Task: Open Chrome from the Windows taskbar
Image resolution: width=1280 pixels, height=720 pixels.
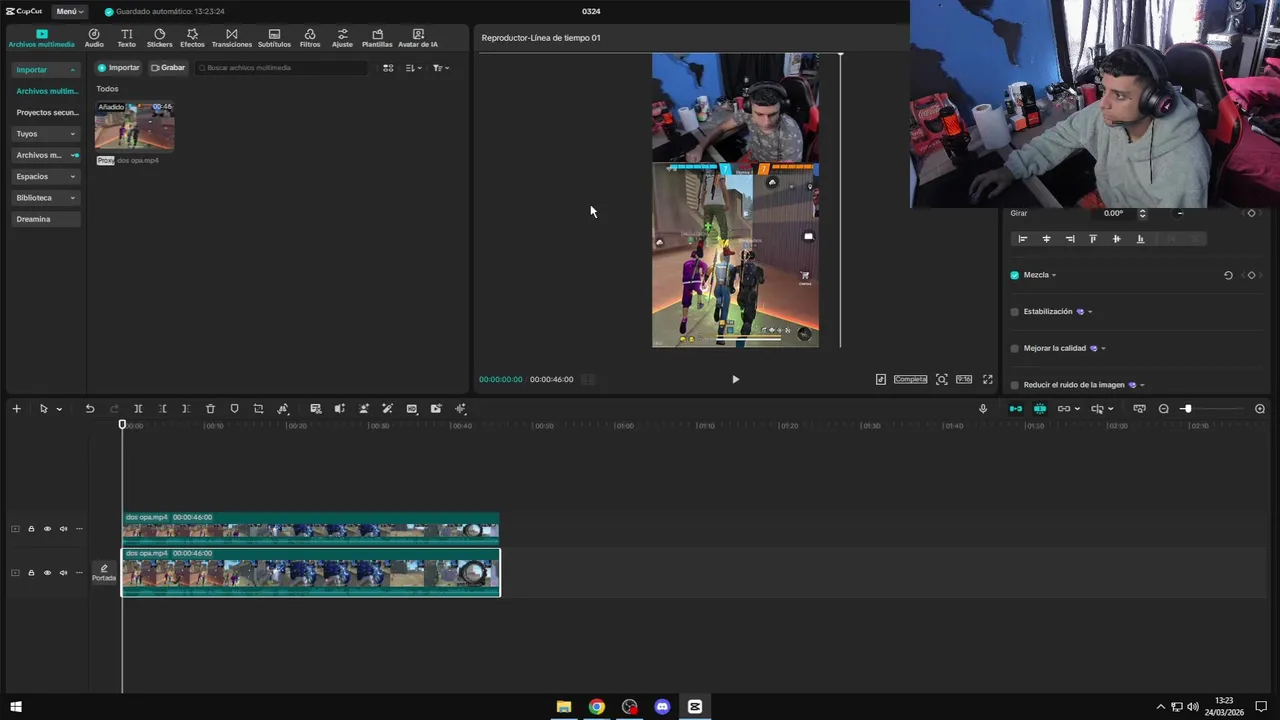Action: pos(597,707)
